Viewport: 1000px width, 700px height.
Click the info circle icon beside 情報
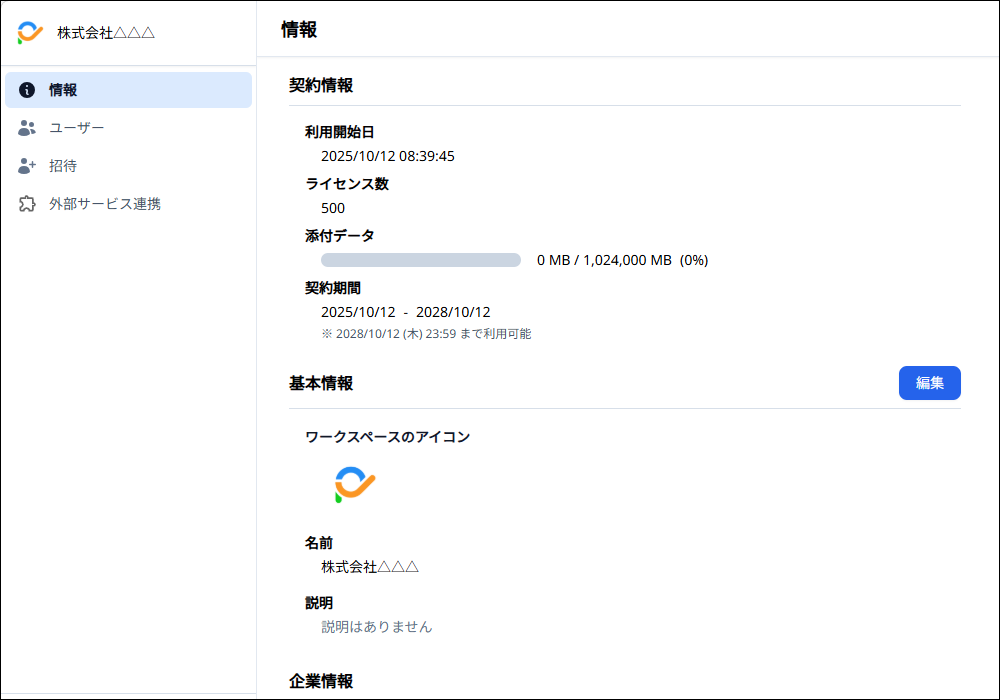[x=27, y=90]
